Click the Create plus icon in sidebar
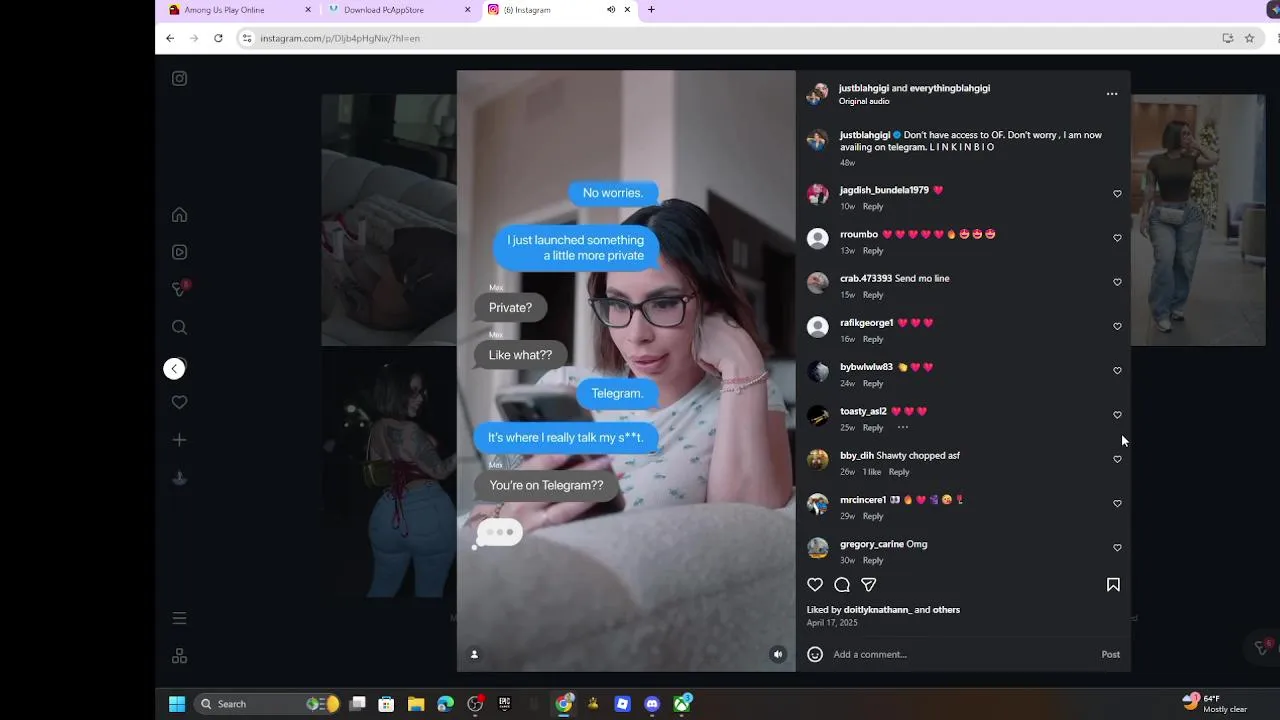Screen dimensions: 1280x720 179,440
